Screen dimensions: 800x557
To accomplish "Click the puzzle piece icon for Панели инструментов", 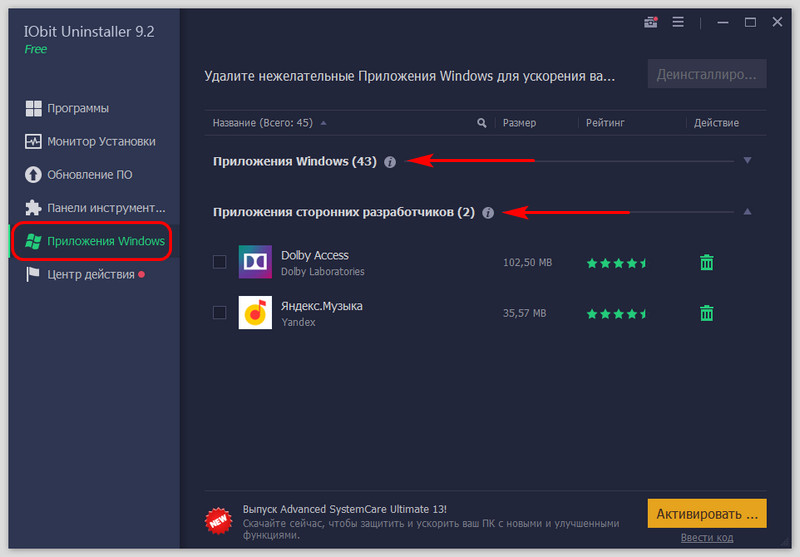I will 33,208.
